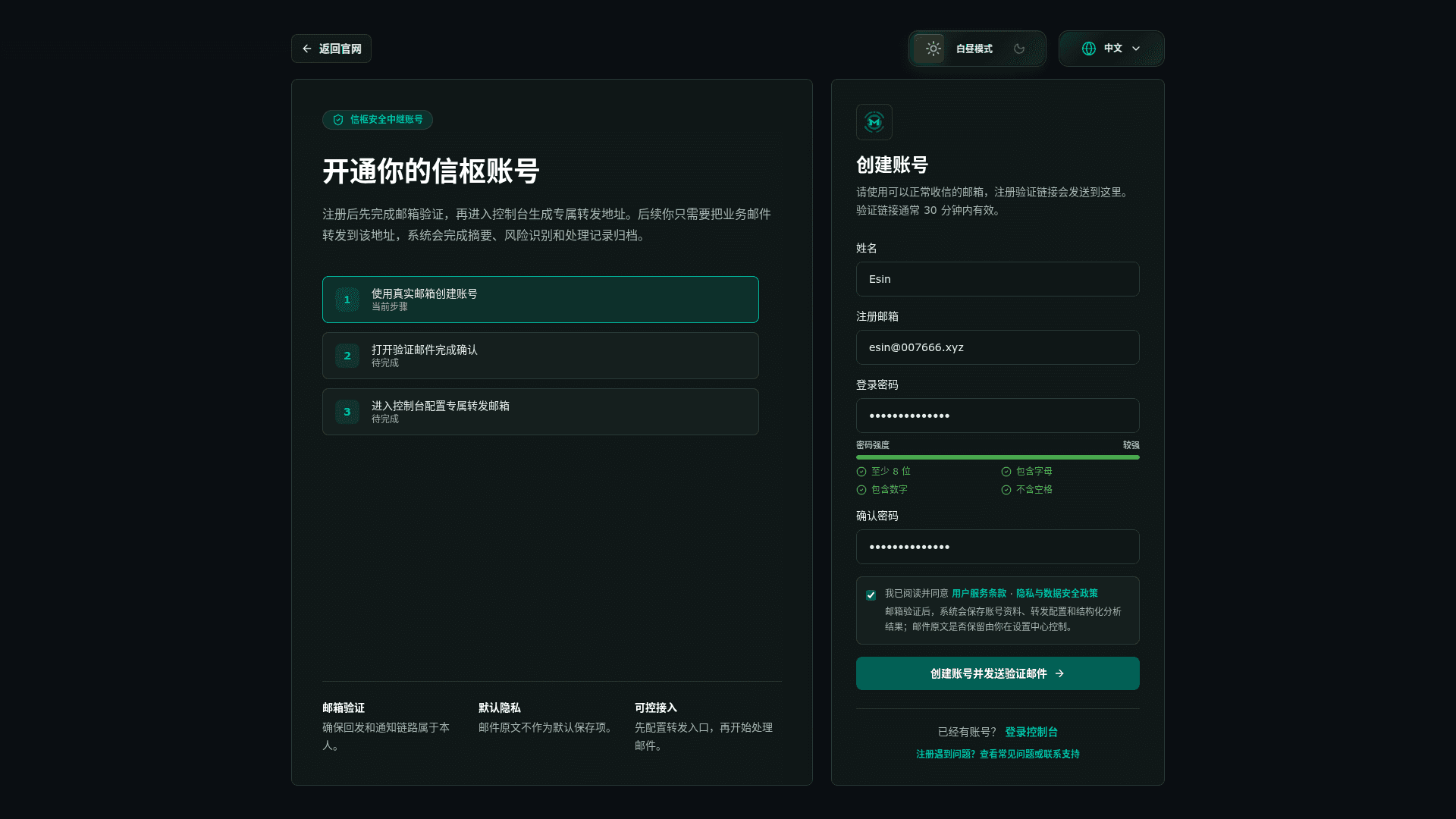Screen dimensions: 1456x819
Task: Click the step 1 number badge
Action: 347,300
